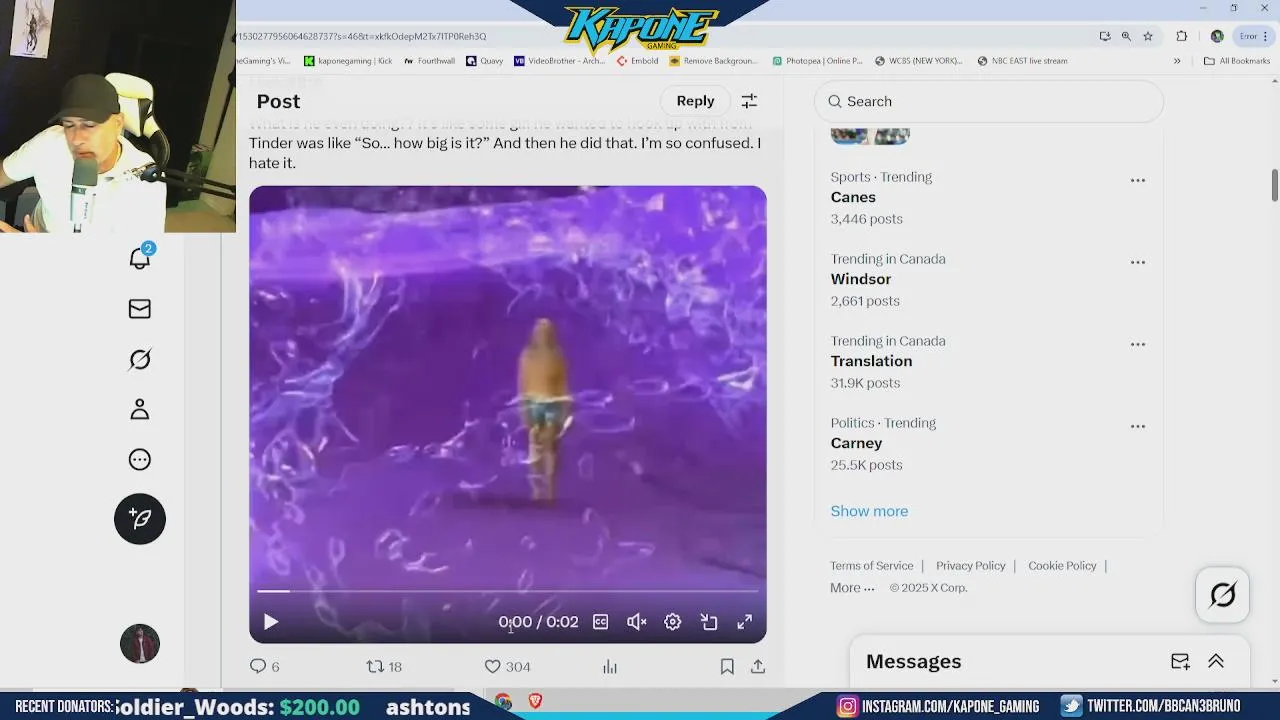1280x720 pixels.
Task: Click the page vertical scrollbar thumb
Action: [1274, 184]
